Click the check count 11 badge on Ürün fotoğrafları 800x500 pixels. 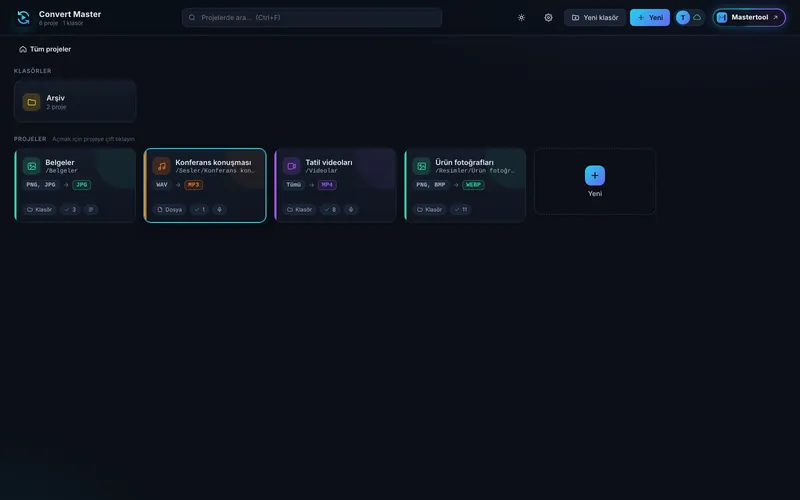coord(460,209)
